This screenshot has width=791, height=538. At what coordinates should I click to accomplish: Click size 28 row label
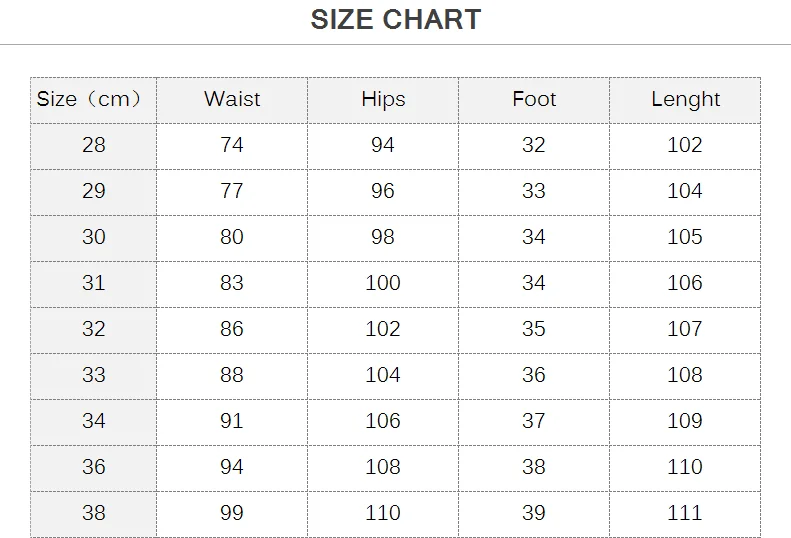pyautogui.click(x=94, y=145)
